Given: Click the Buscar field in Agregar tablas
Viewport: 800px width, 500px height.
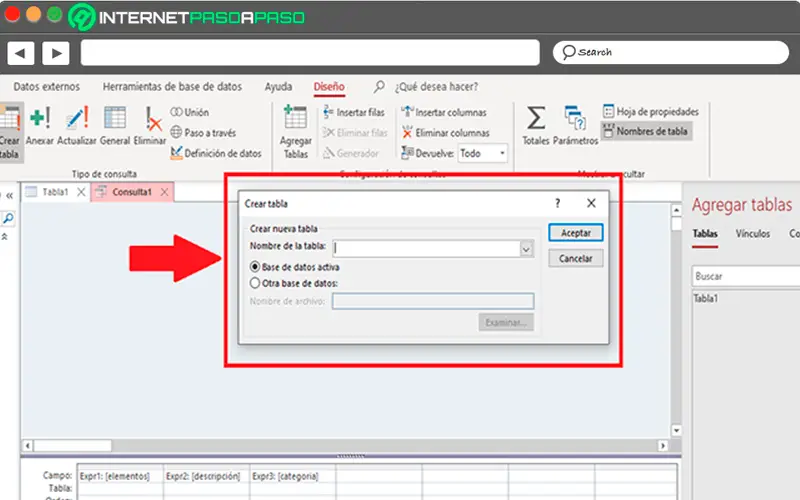Looking at the screenshot, I should tap(746, 276).
